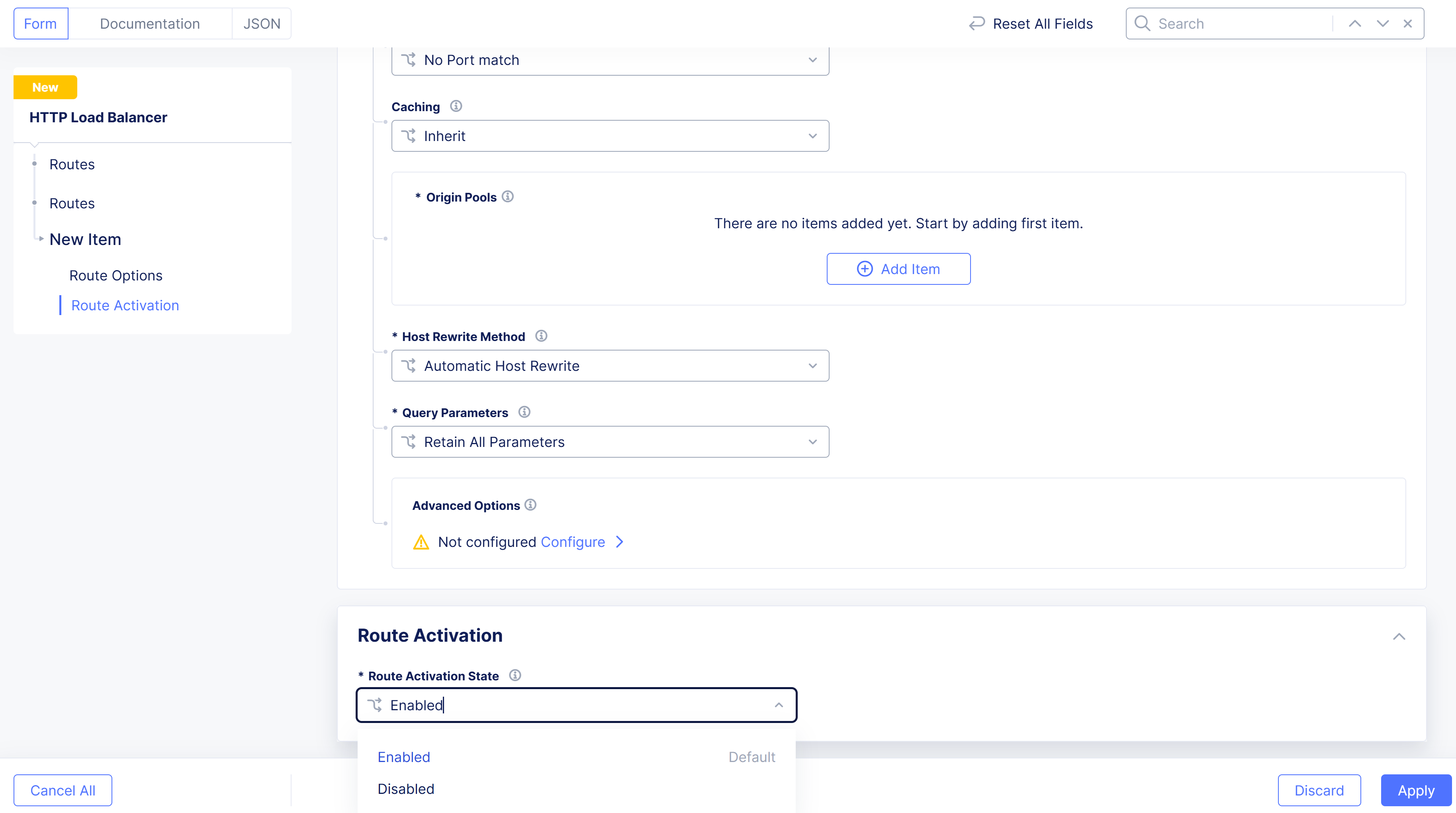The width and height of the screenshot is (1456, 813).
Task: Collapse the Route Activation section
Action: pyautogui.click(x=1400, y=636)
